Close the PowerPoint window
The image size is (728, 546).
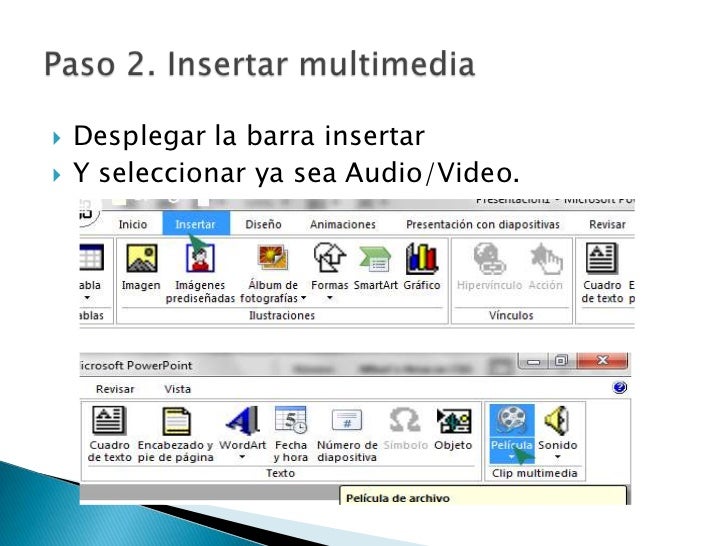point(602,361)
